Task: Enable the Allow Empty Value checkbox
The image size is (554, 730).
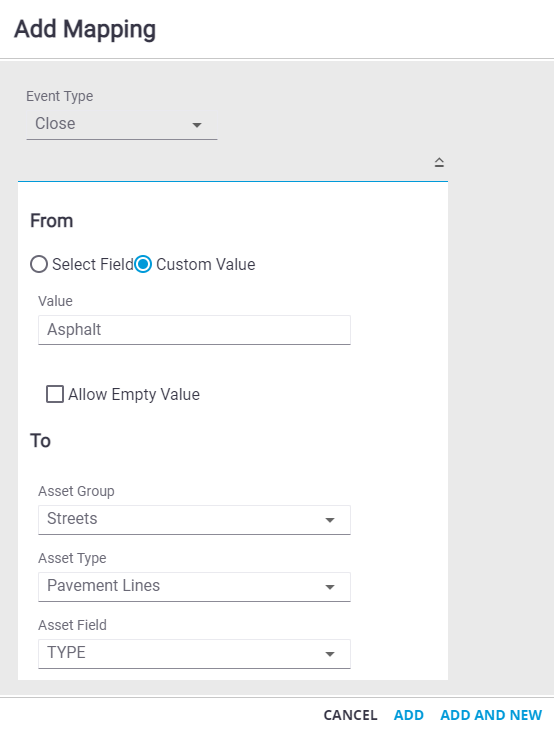Action: [55, 394]
